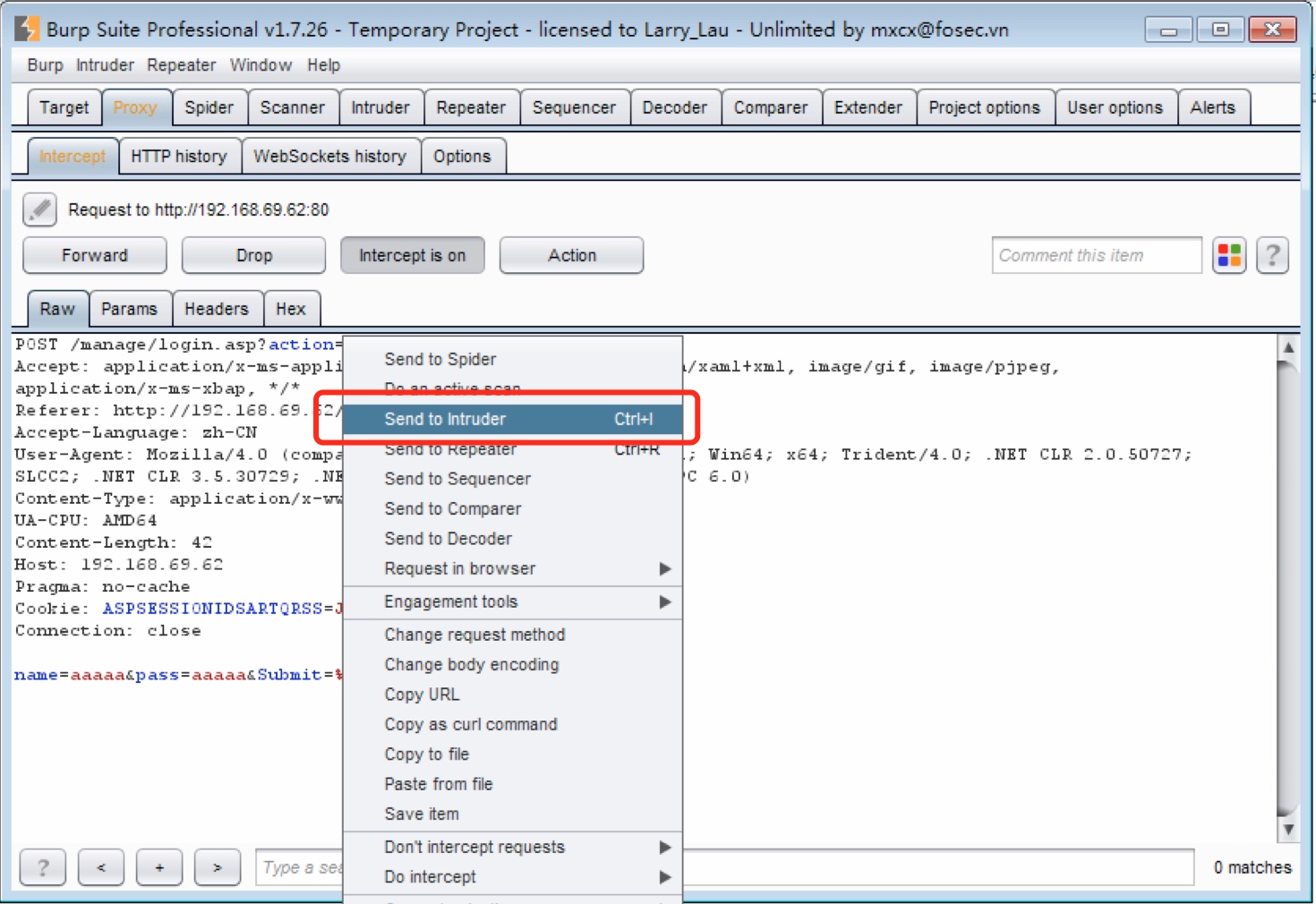This screenshot has width=1316, height=904.
Task: Expand the Do intercept submenu
Action: (513, 876)
